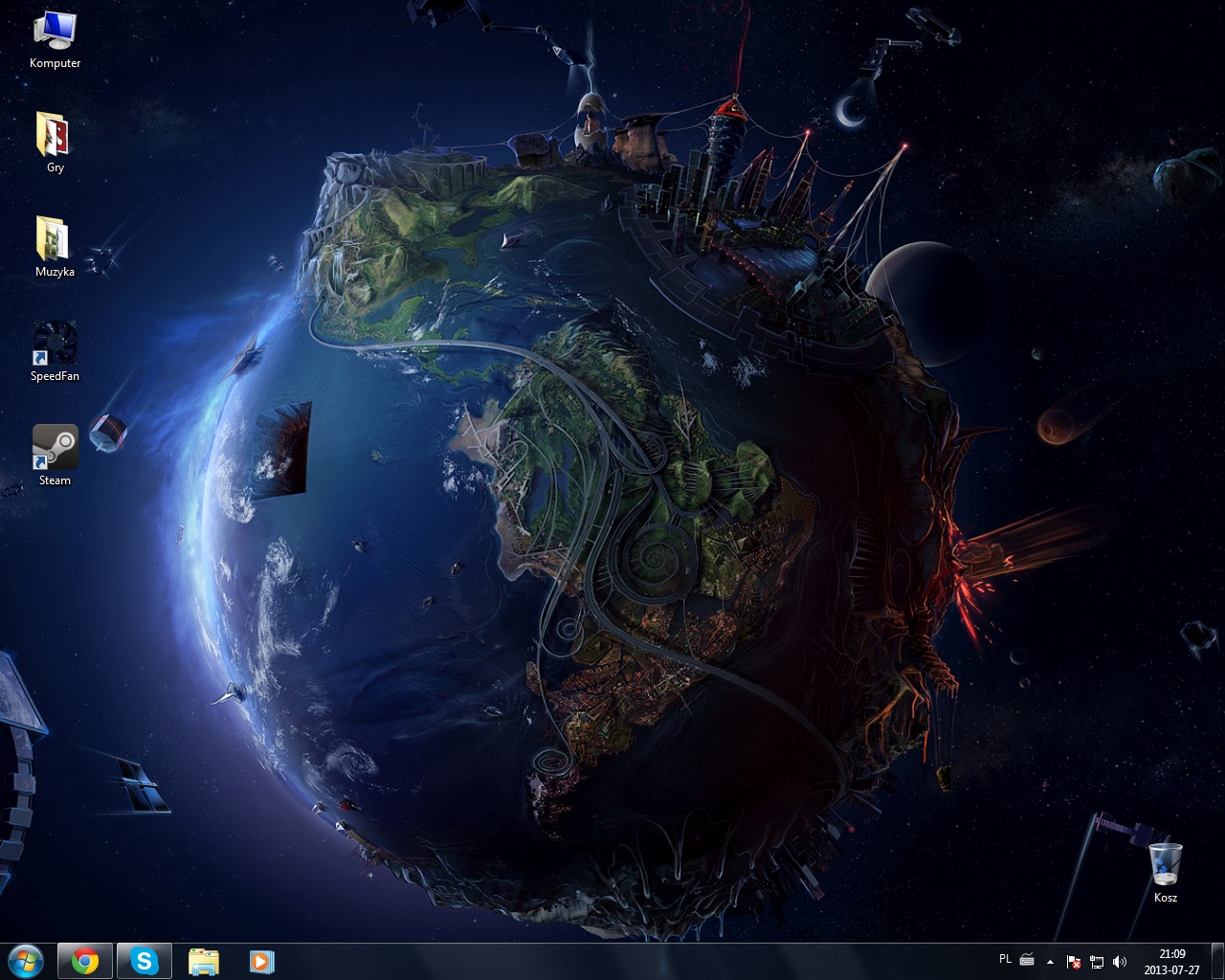Open Google Chrome from the taskbar
The image size is (1225, 980).
click(85, 961)
